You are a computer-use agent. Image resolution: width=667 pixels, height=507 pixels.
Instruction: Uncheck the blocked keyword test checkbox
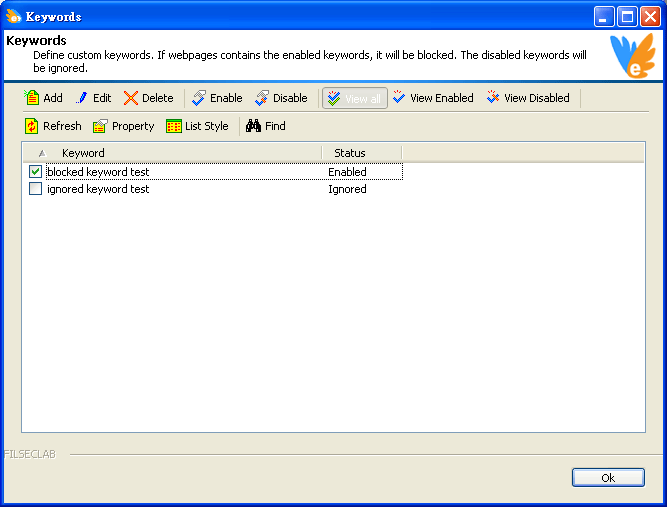pyautogui.click(x=36, y=172)
